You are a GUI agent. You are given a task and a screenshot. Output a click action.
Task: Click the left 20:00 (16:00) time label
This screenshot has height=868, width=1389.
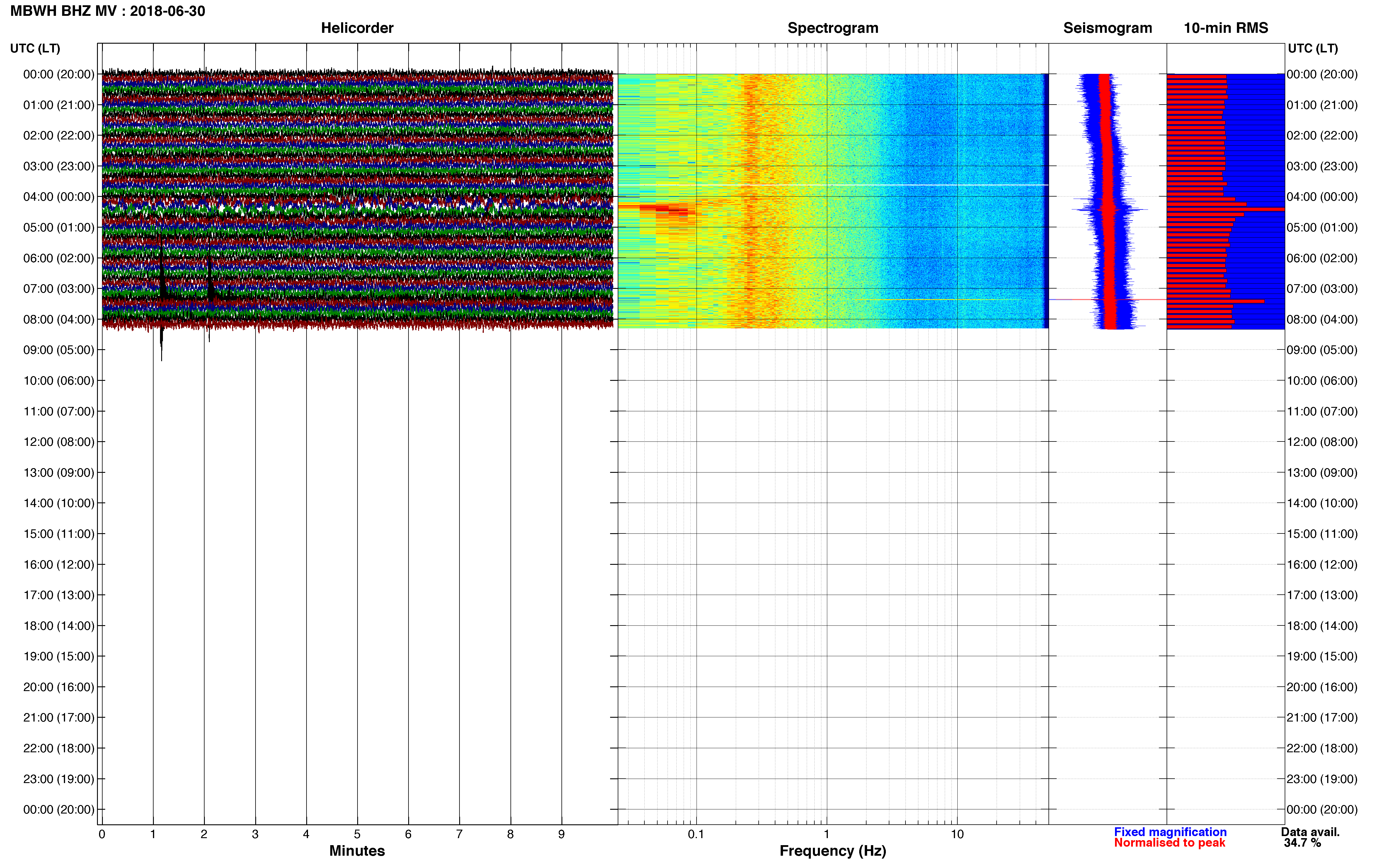59,687
